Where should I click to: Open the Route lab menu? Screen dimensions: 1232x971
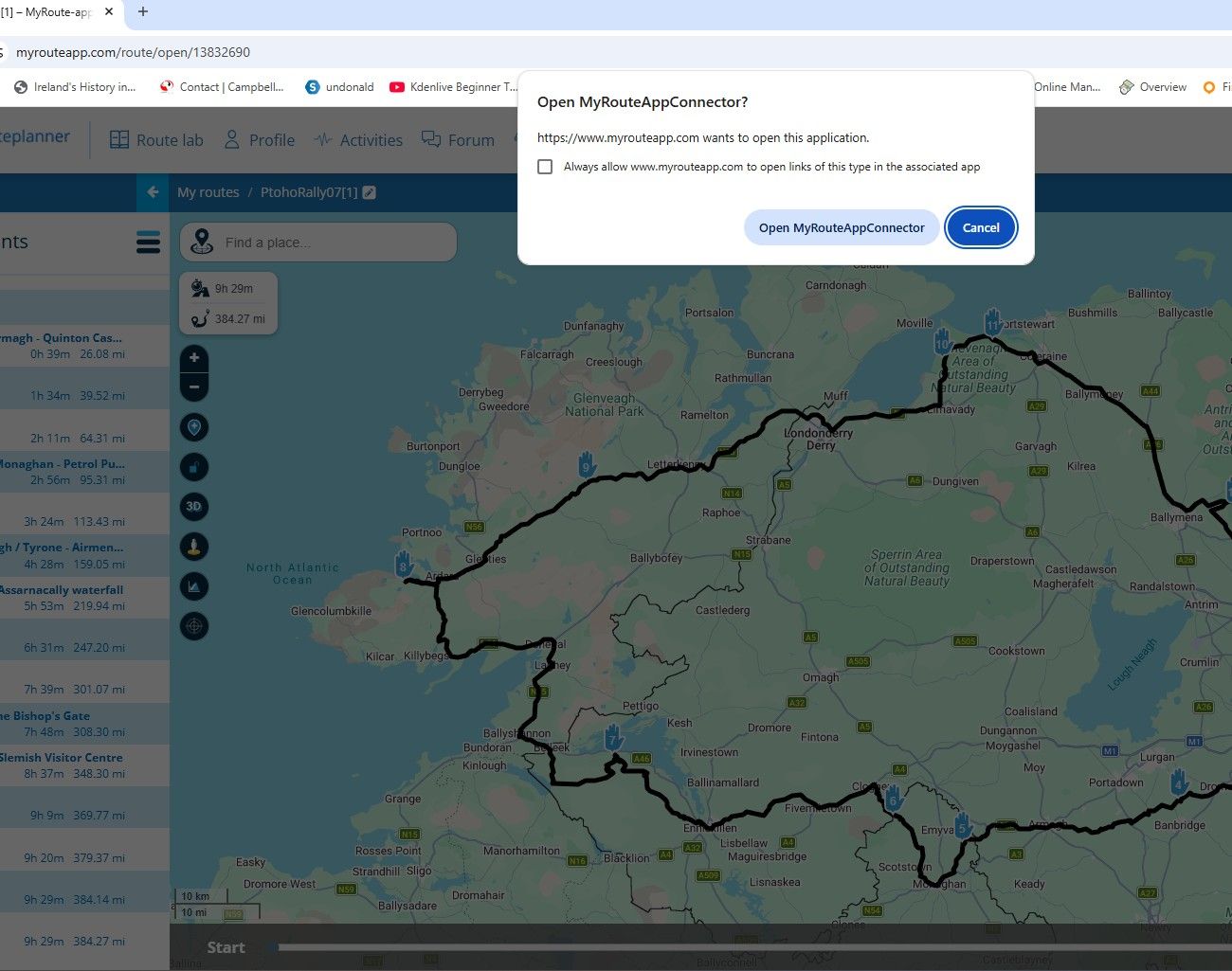tap(156, 140)
